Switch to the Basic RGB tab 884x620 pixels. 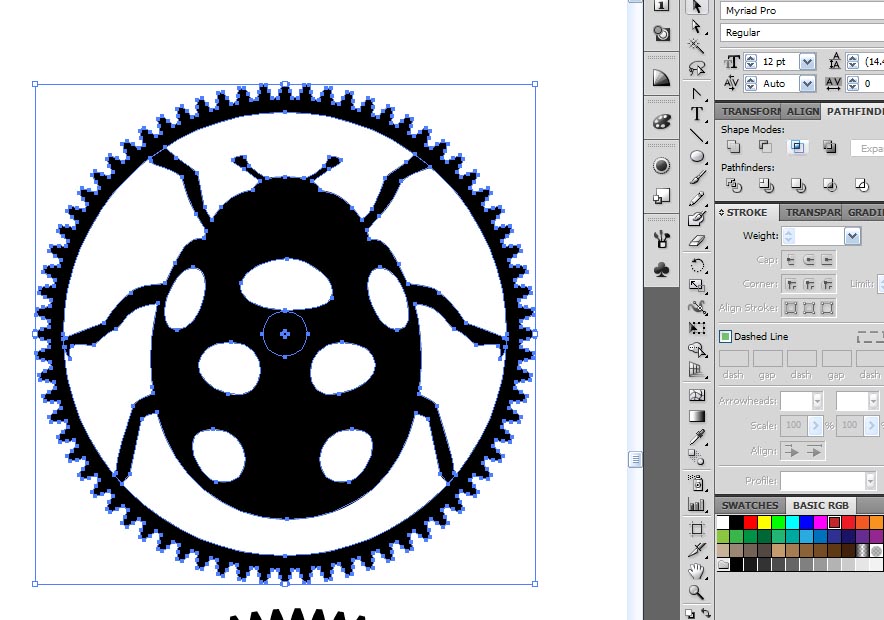tap(820, 505)
